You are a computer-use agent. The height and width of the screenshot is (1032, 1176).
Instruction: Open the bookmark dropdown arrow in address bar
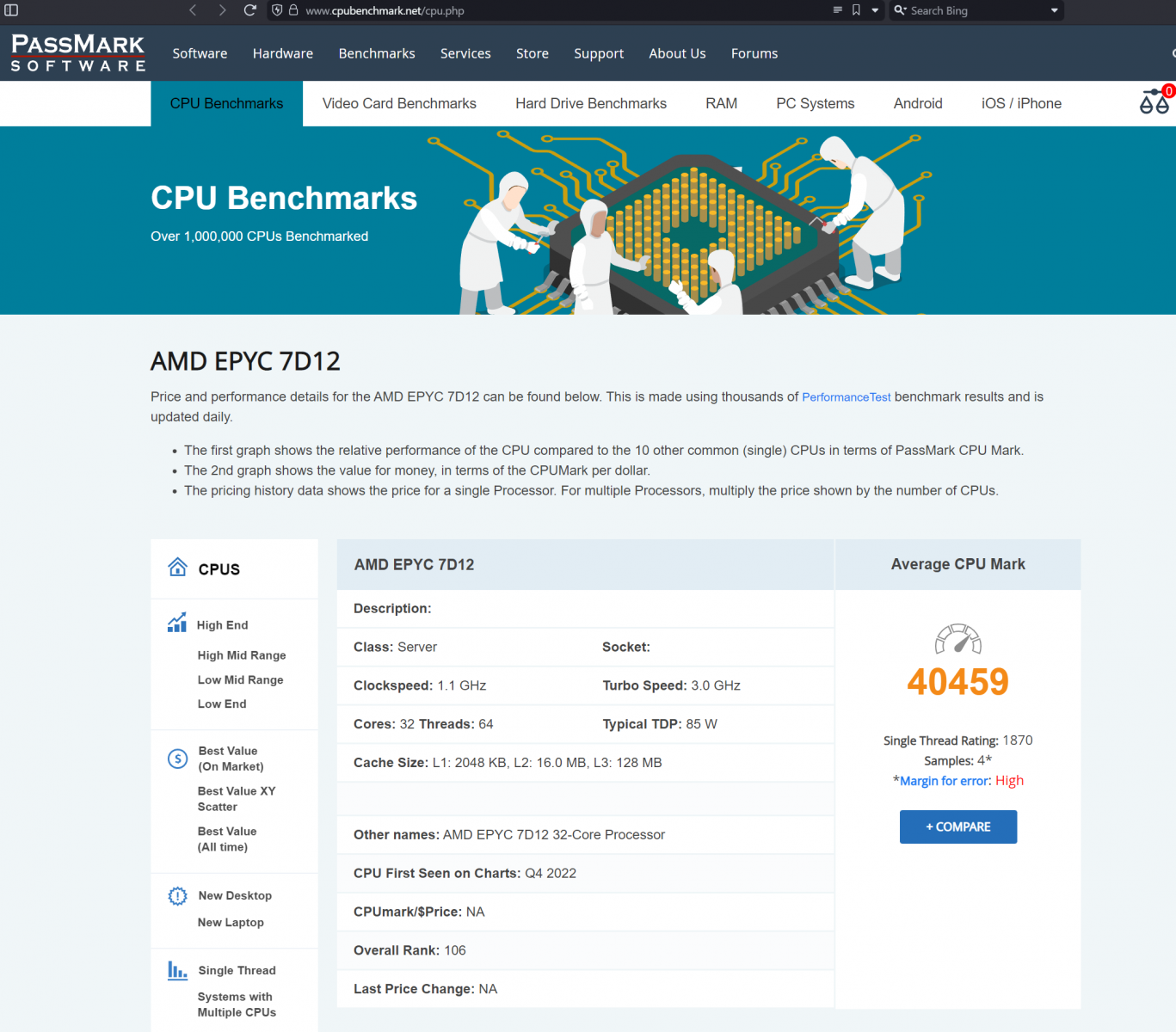(875, 10)
